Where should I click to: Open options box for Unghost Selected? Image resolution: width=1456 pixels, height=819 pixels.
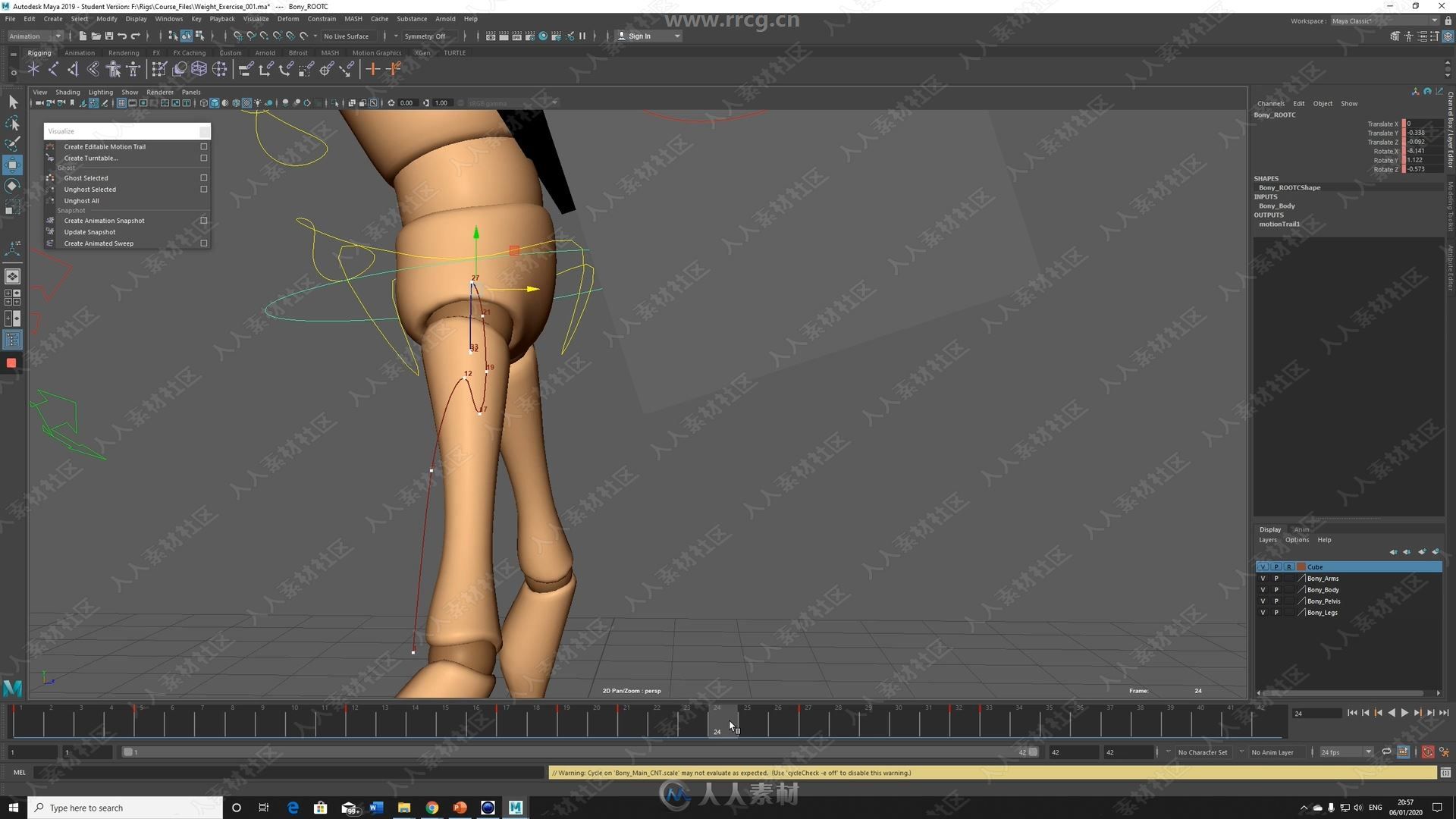203,189
